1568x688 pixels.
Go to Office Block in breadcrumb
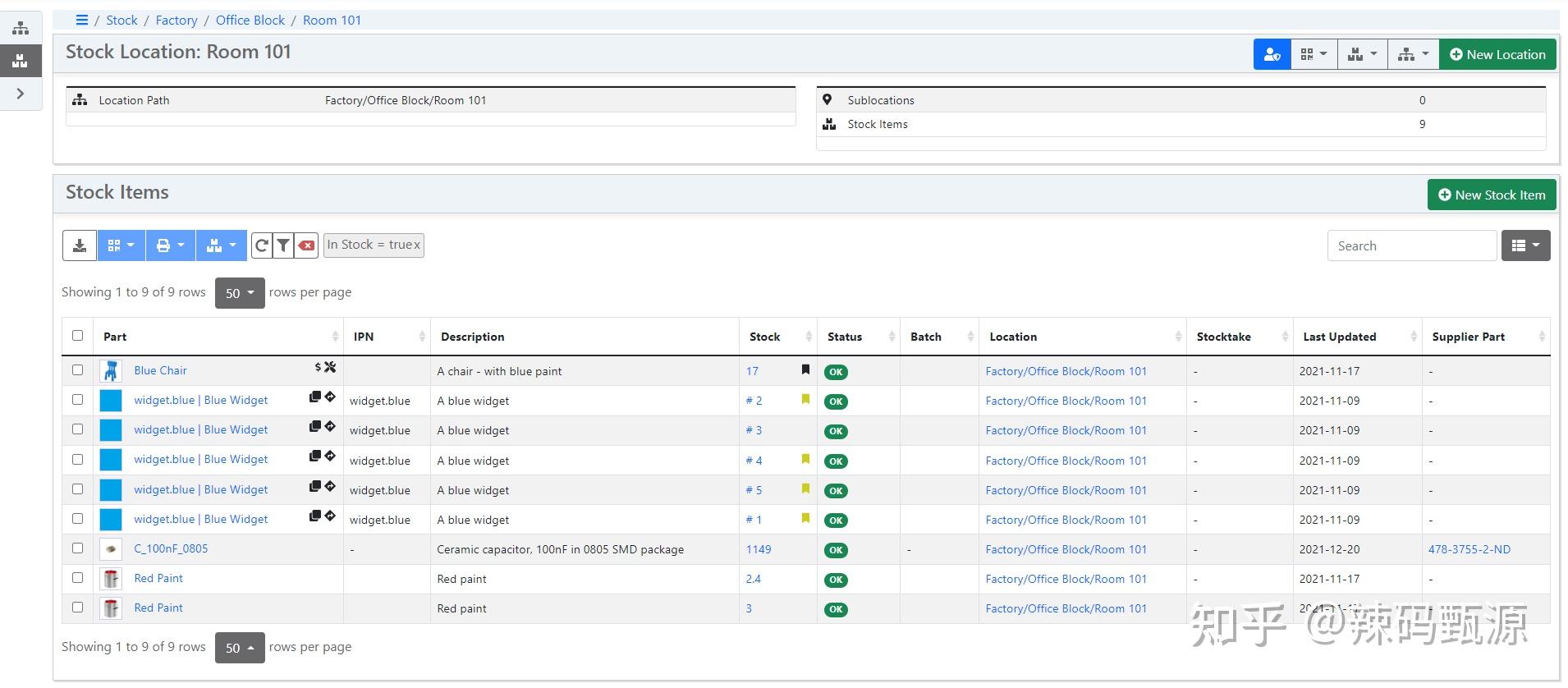pyautogui.click(x=250, y=21)
